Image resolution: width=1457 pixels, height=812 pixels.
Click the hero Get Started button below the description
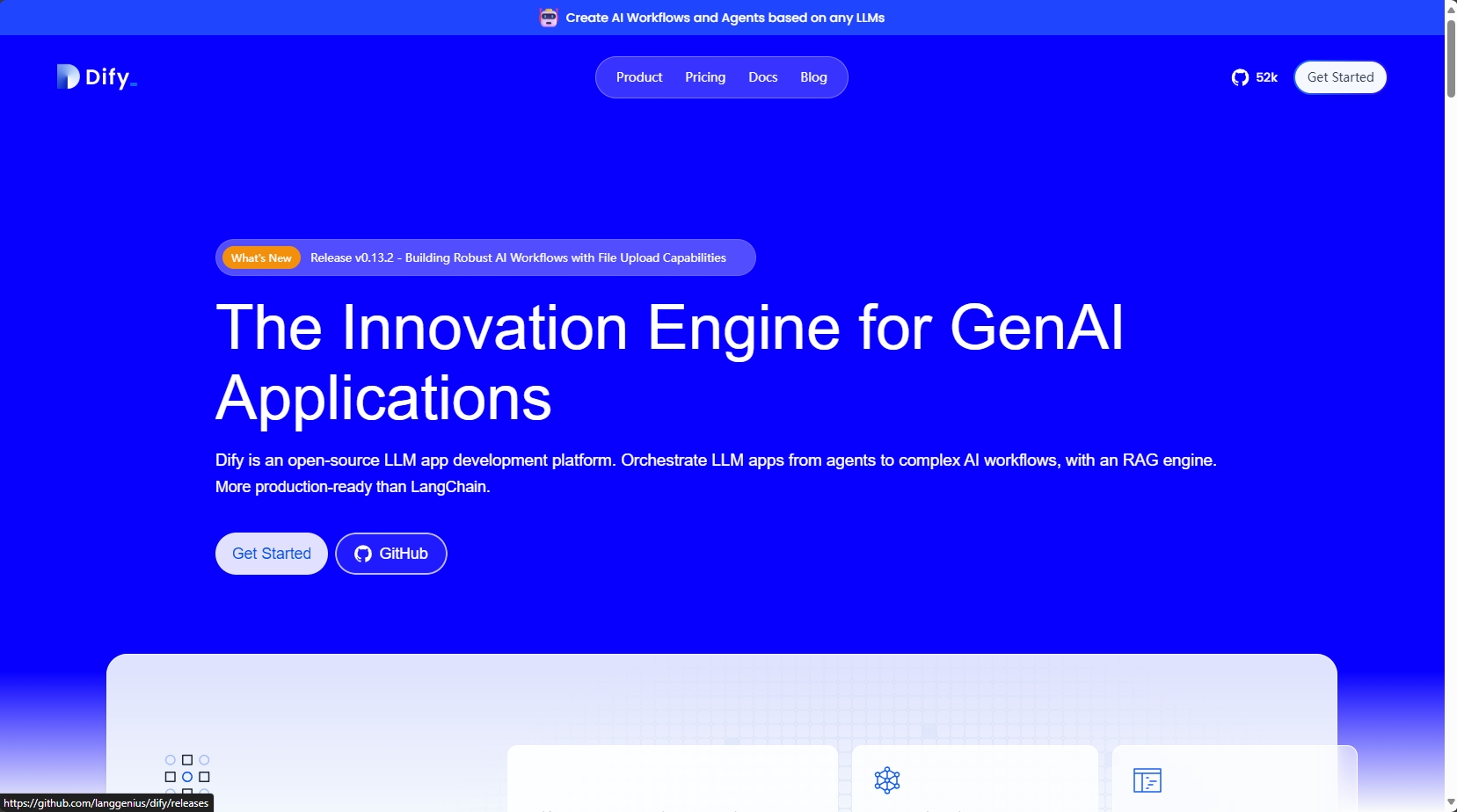click(272, 554)
